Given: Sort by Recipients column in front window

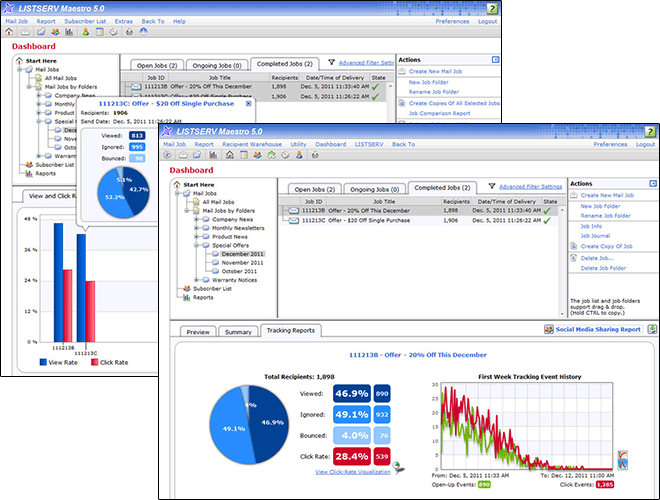Looking at the screenshot, I should click(456, 201).
